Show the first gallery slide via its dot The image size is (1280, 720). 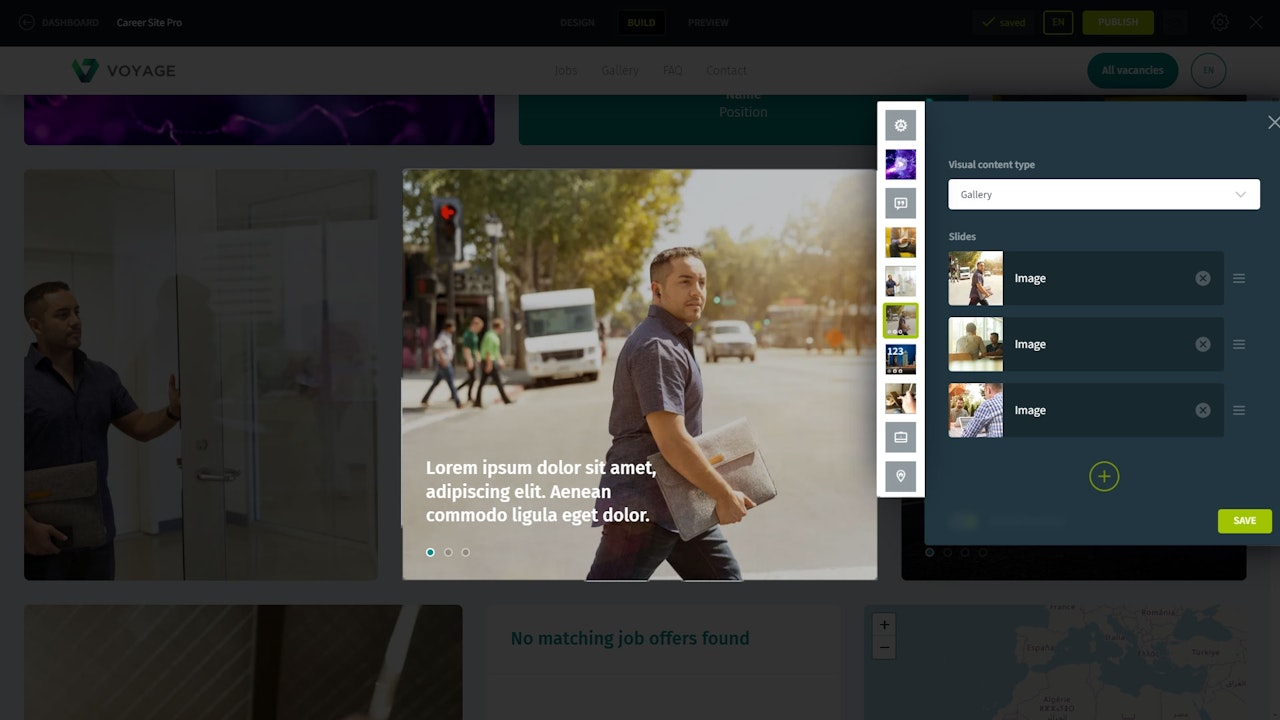430,552
